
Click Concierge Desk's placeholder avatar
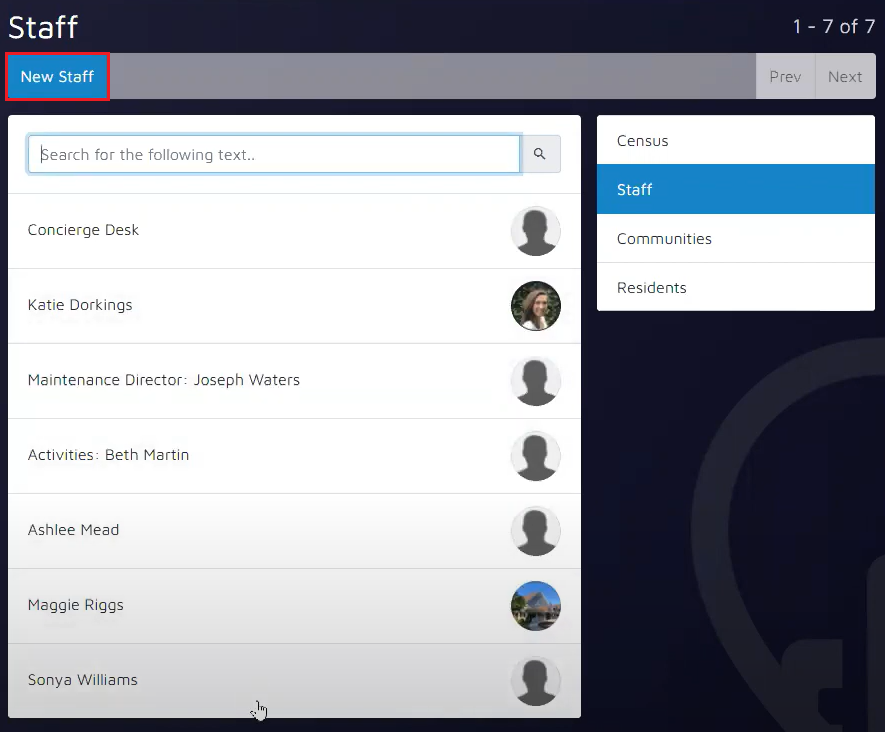(535, 231)
